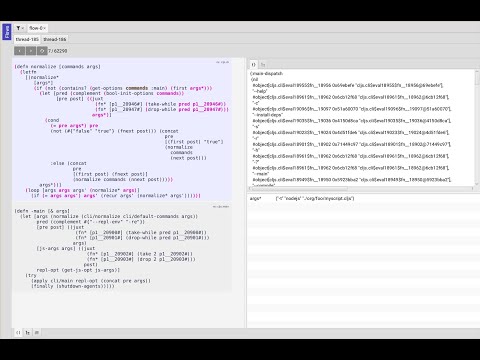This screenshot has width=480, height=360.
Task: Click drop-while in the normalize form
Action: (162, 109)
